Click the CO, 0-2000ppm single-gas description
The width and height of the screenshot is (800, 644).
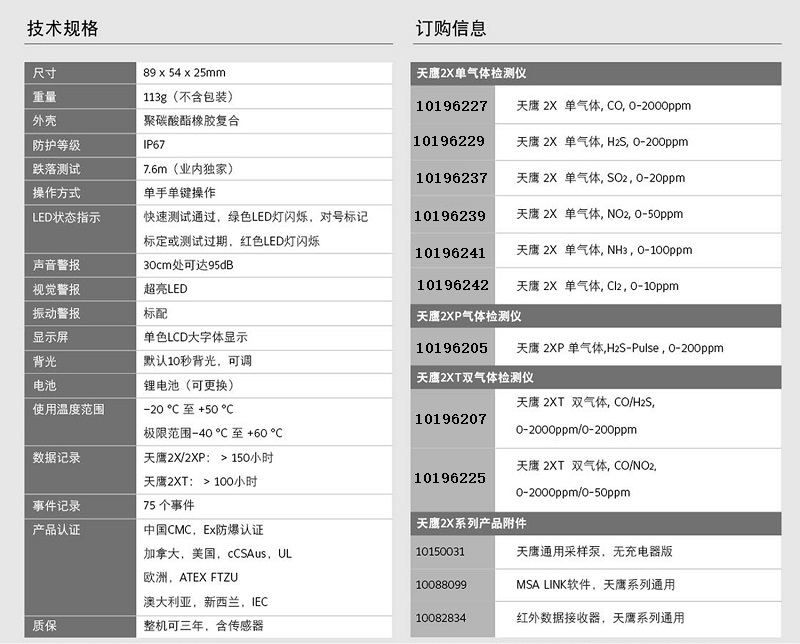(x=604, y=106)
